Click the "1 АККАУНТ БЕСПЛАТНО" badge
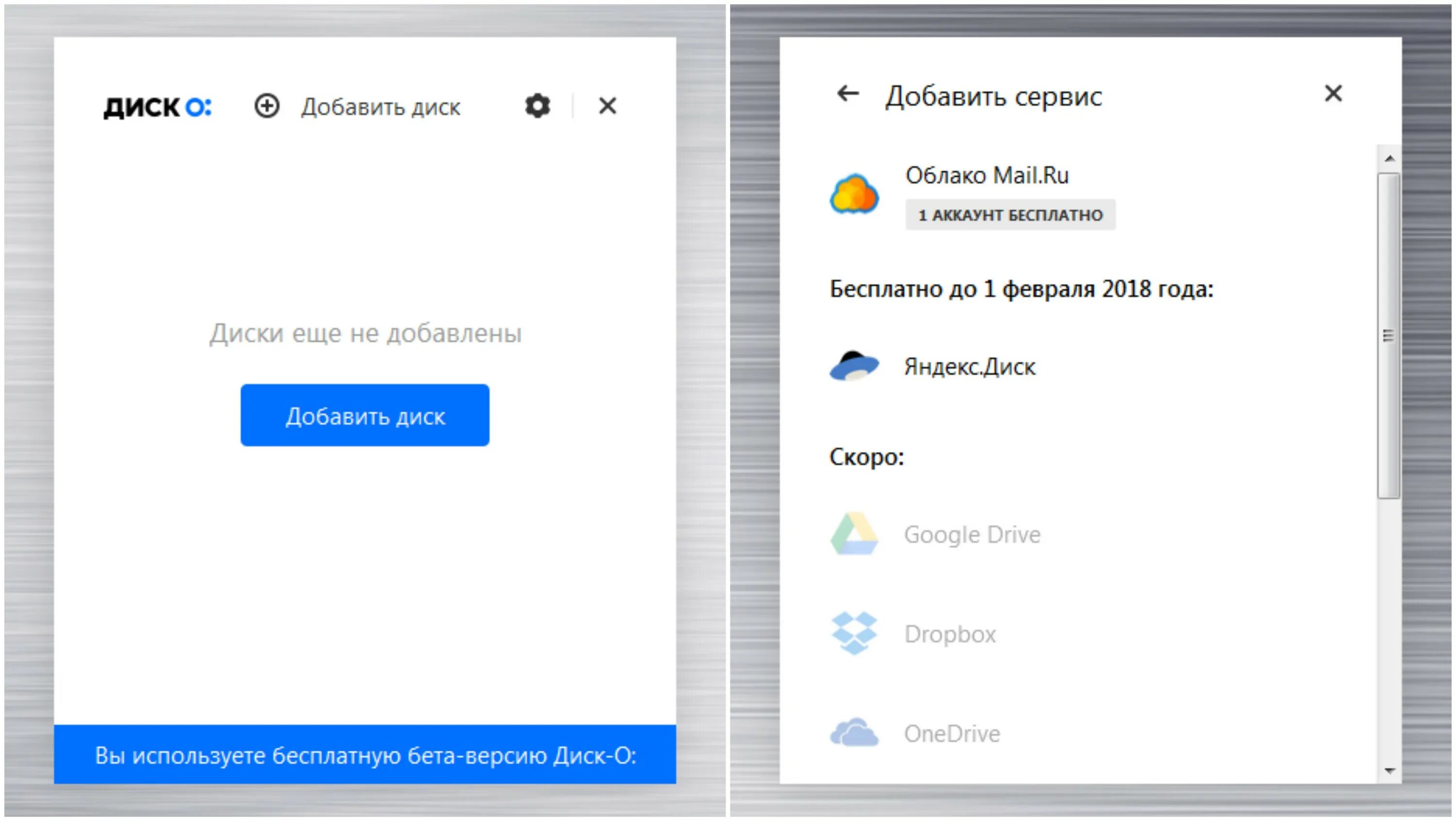 click(1010, 215)
